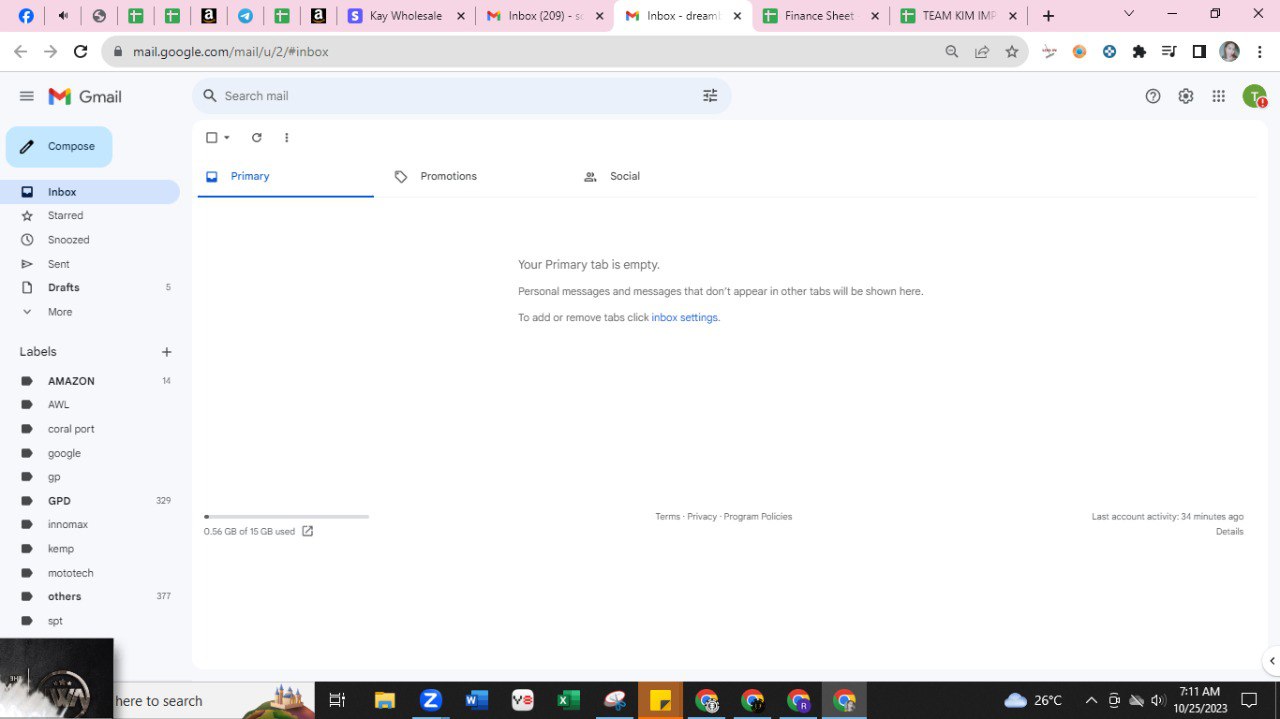Open the Gmail main menu hamburger icon
This screenshot has width=1280, height=719.
coord(27,96)
